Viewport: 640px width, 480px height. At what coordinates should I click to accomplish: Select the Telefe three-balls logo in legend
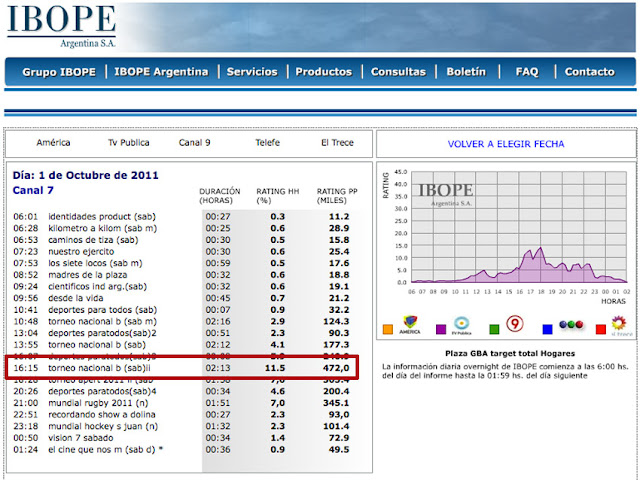[x=571, y=324]
